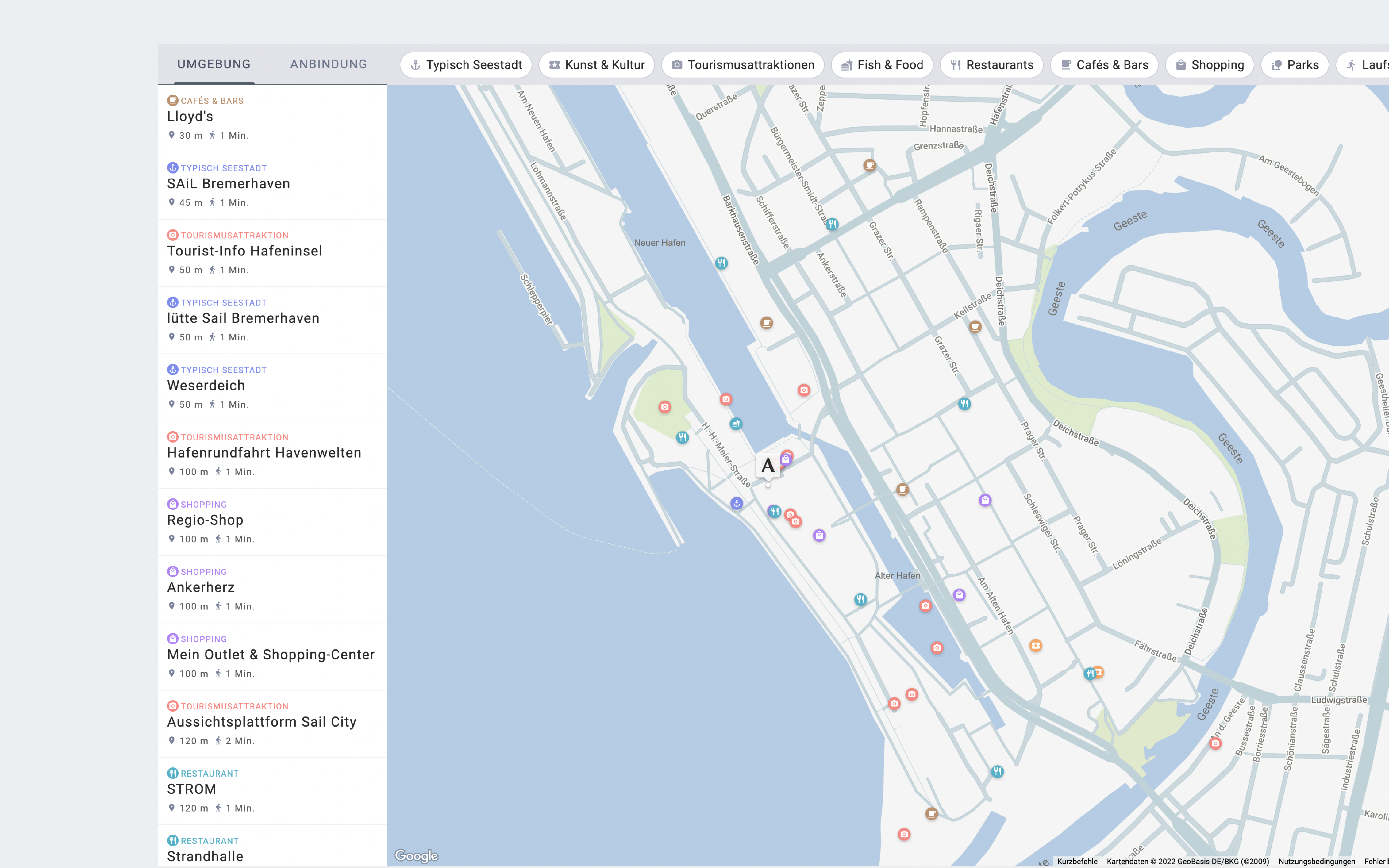Click the location marker A on map

[x=768, y=466]
